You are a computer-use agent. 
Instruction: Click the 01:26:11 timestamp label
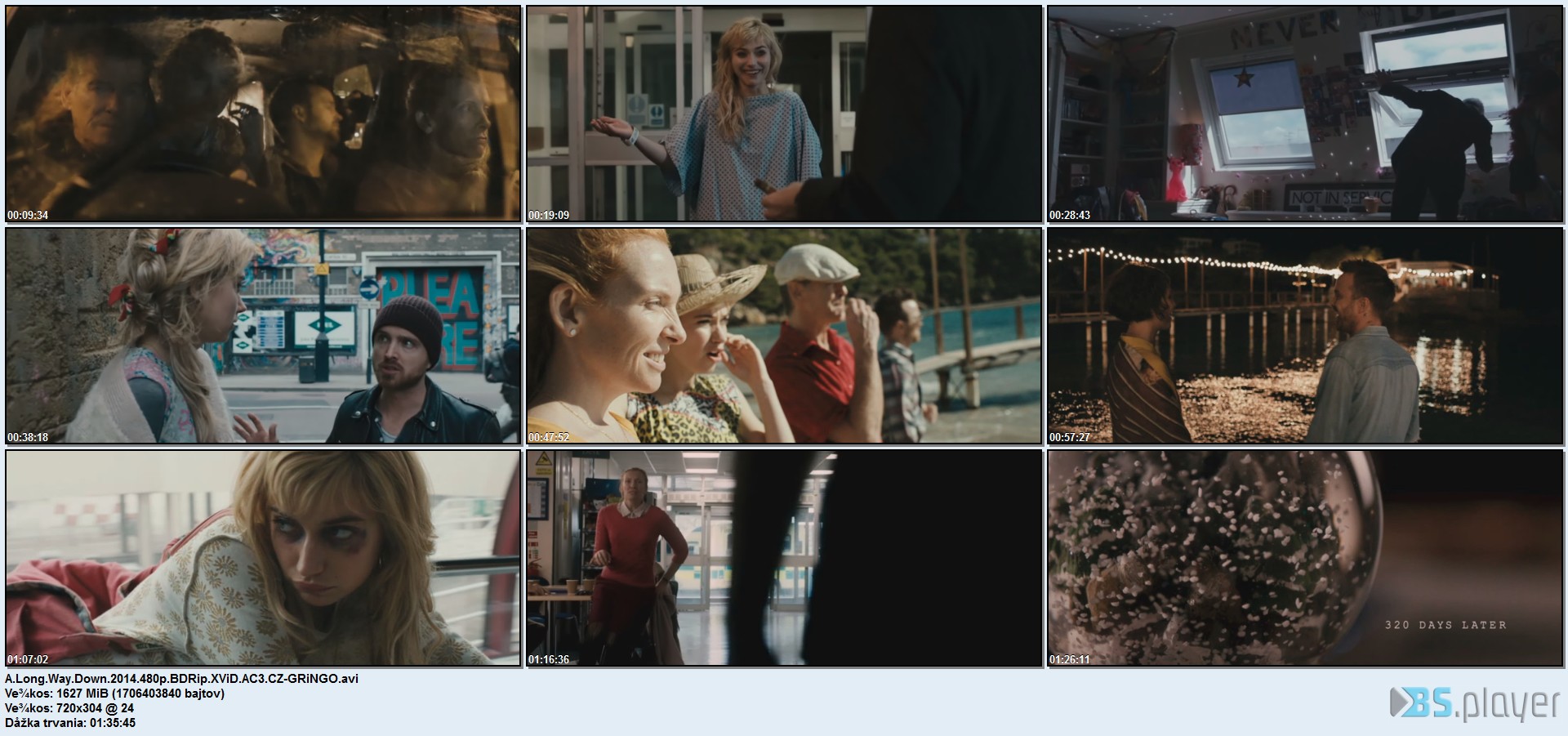point(1070,660)
